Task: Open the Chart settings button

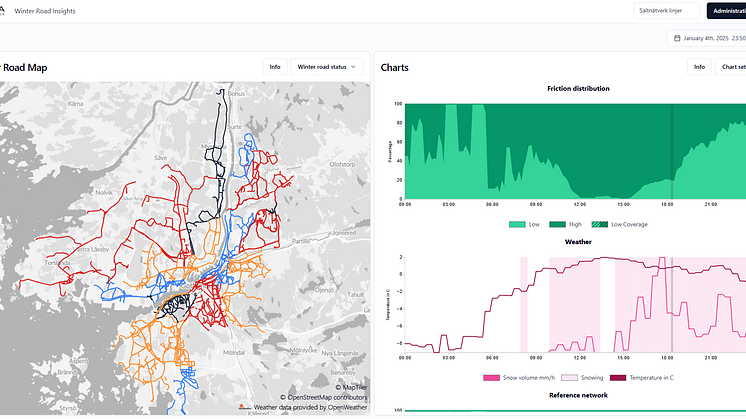Action: 732,67
